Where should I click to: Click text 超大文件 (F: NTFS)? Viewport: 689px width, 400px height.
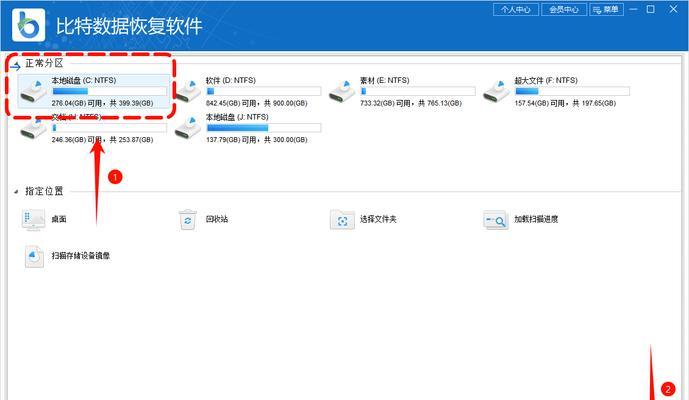tap(546, 80)
